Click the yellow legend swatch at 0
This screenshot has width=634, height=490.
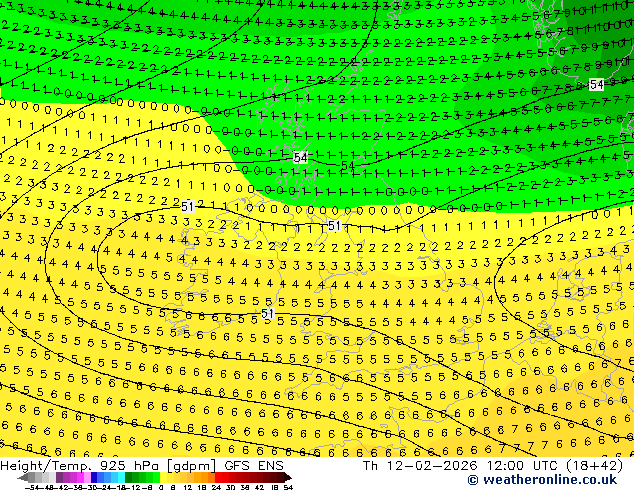click(163, 477)
